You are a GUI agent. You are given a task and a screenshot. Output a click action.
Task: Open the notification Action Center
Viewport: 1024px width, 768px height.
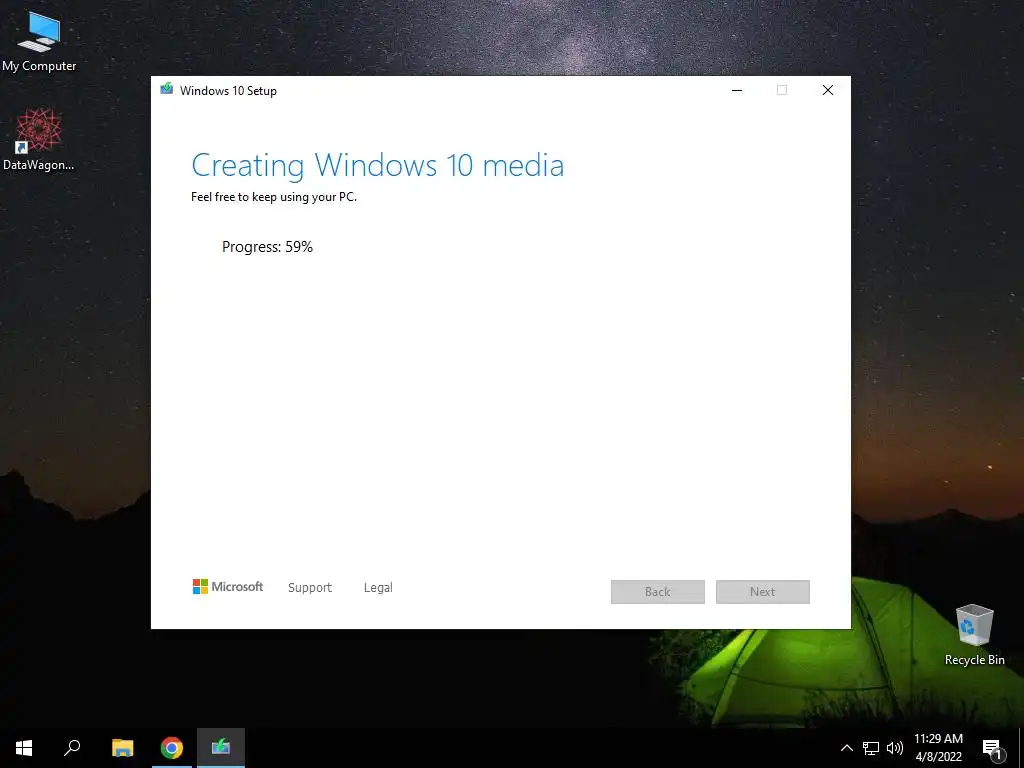991,748
